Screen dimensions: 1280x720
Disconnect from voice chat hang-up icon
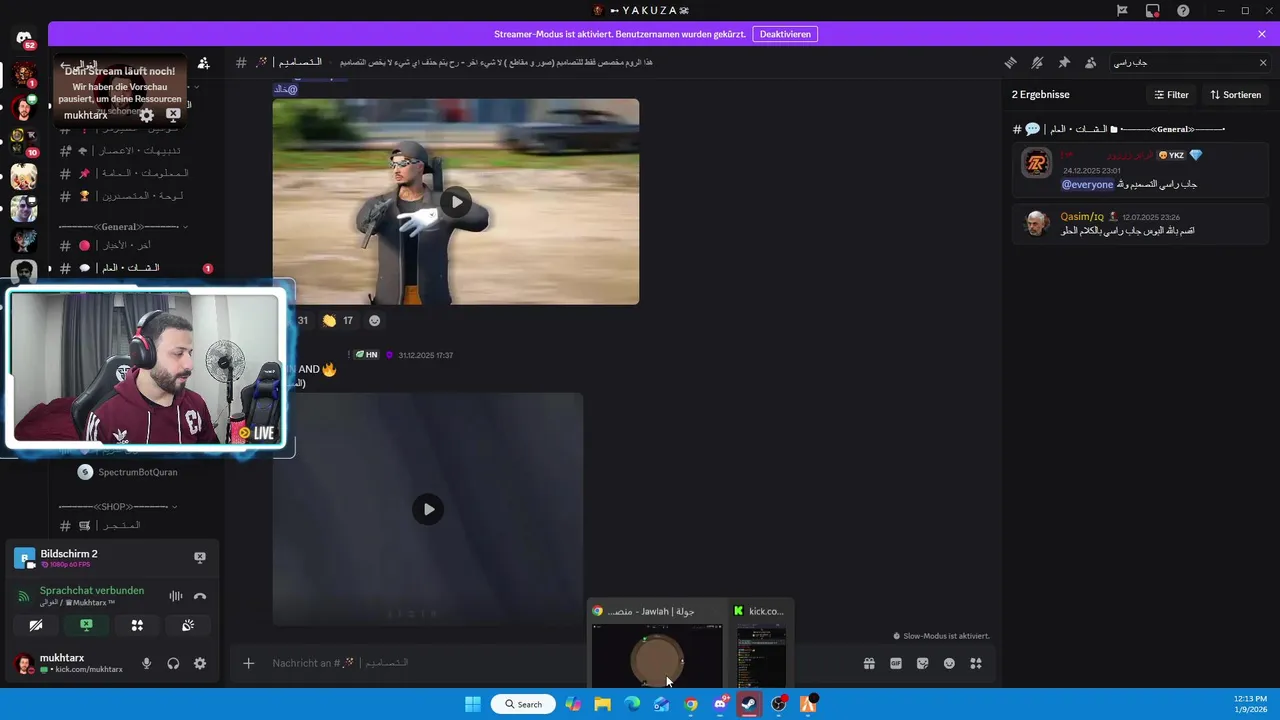pyautogui.click(x=200, y=596)
